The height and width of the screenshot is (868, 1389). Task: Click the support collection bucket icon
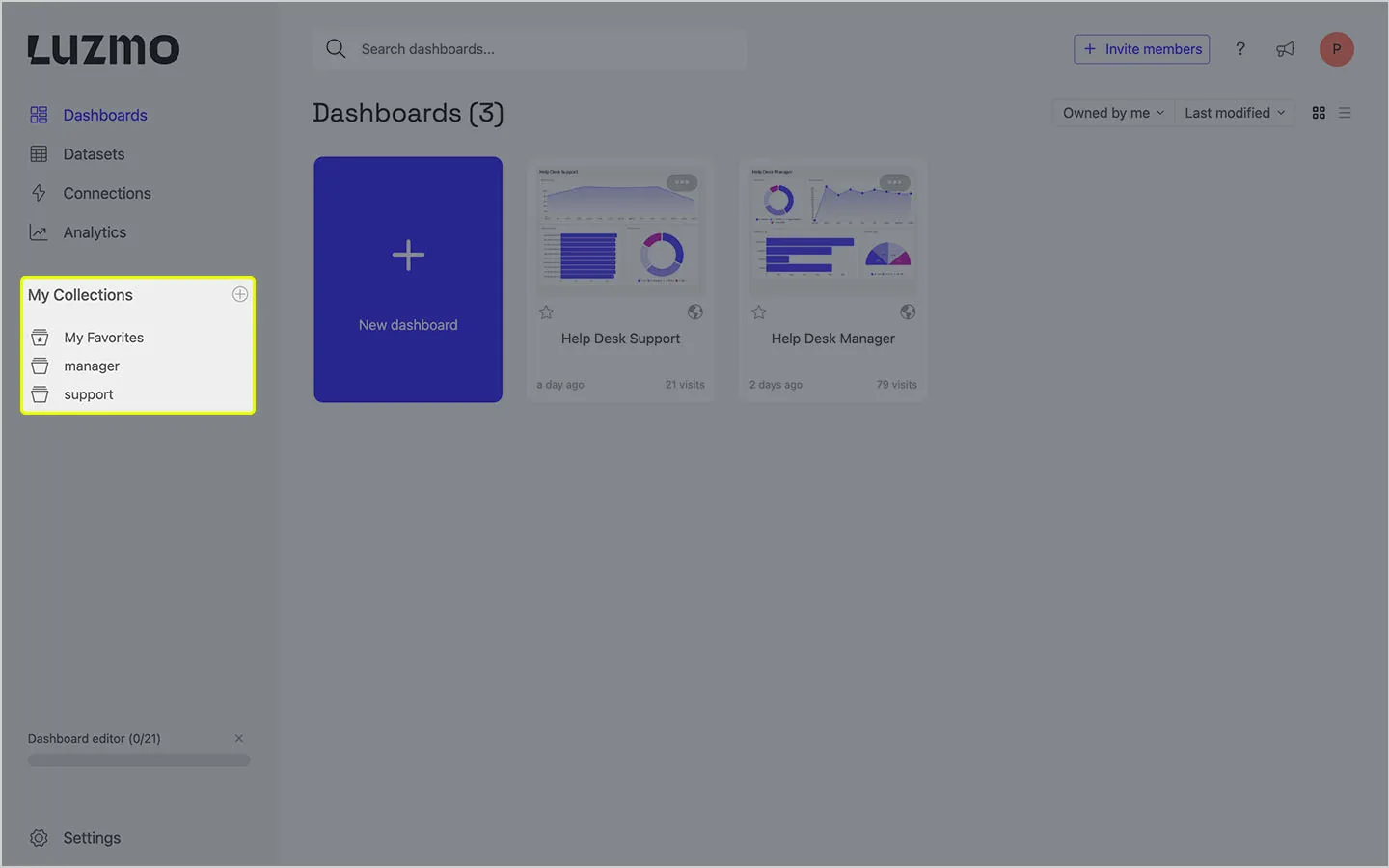[x=40, y=394]
